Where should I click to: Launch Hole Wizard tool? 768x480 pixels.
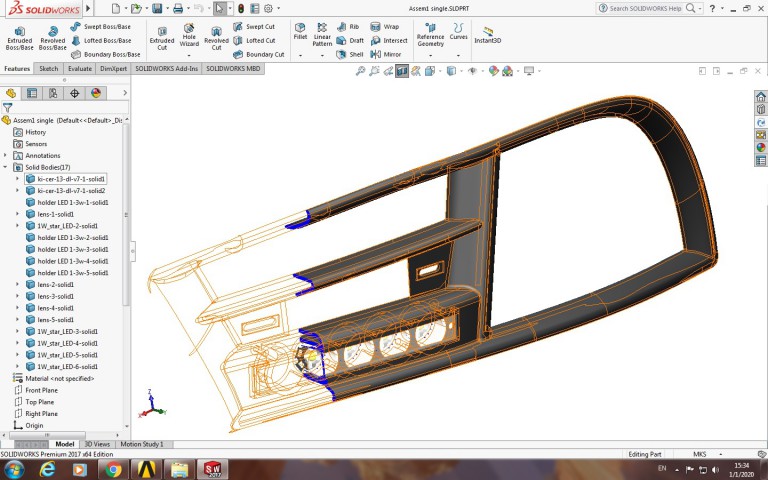pos(189,37)
